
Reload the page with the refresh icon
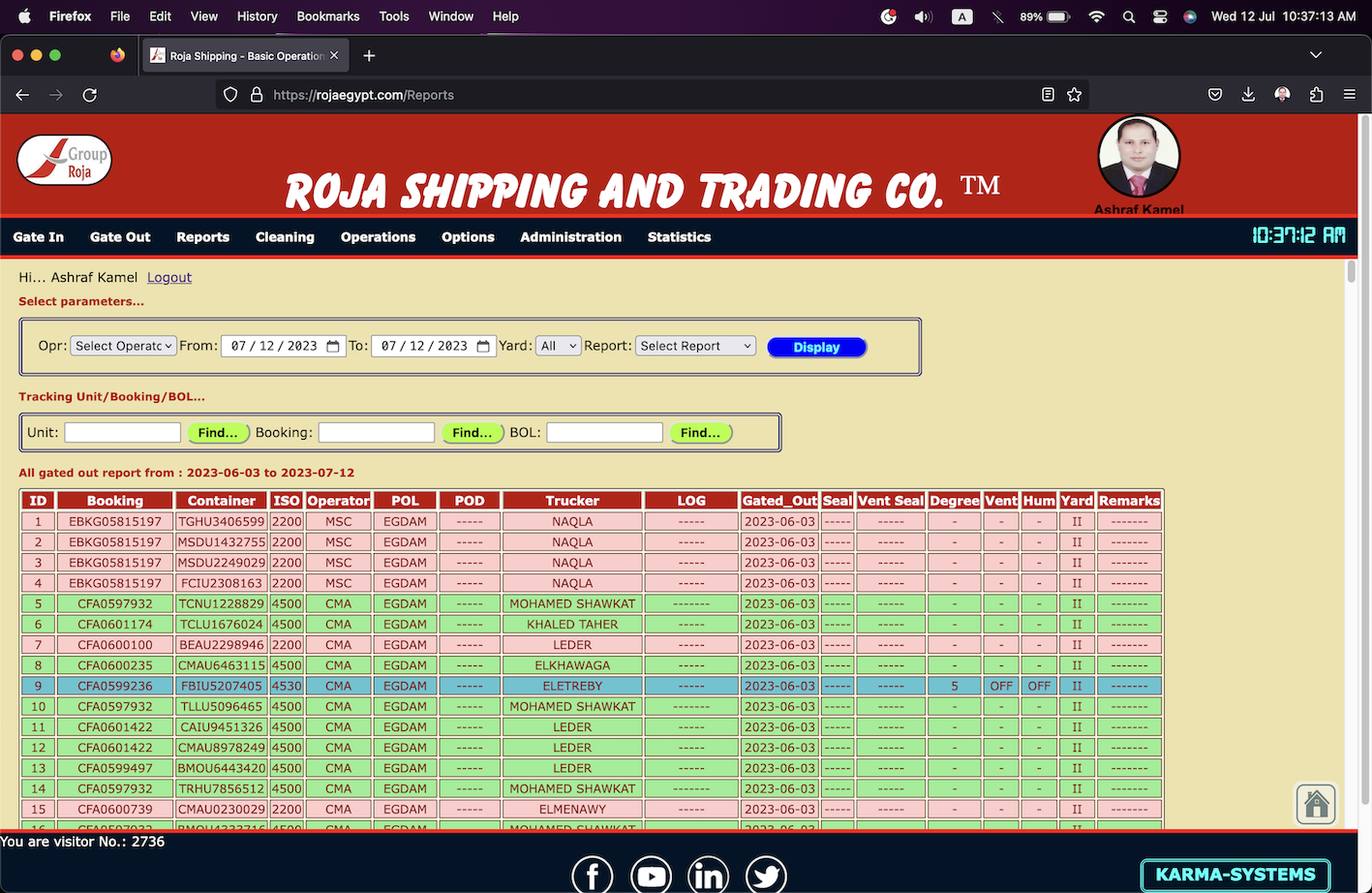click(90, 95)
